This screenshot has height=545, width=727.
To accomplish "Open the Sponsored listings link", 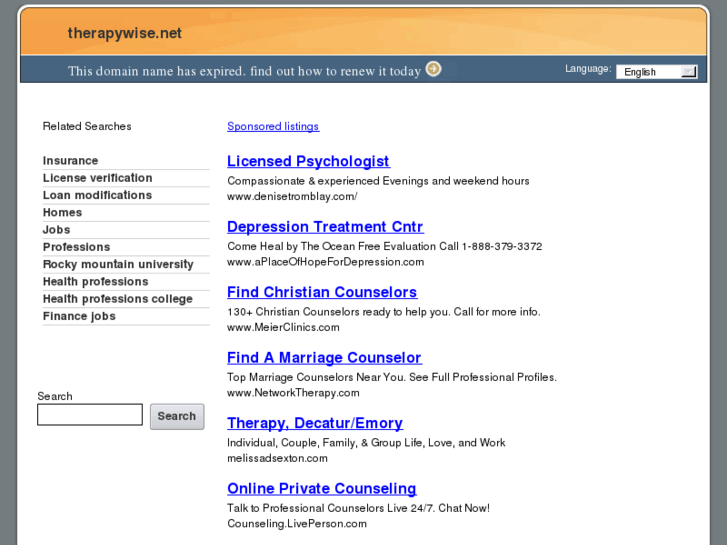I will click(x=273, y=126).
